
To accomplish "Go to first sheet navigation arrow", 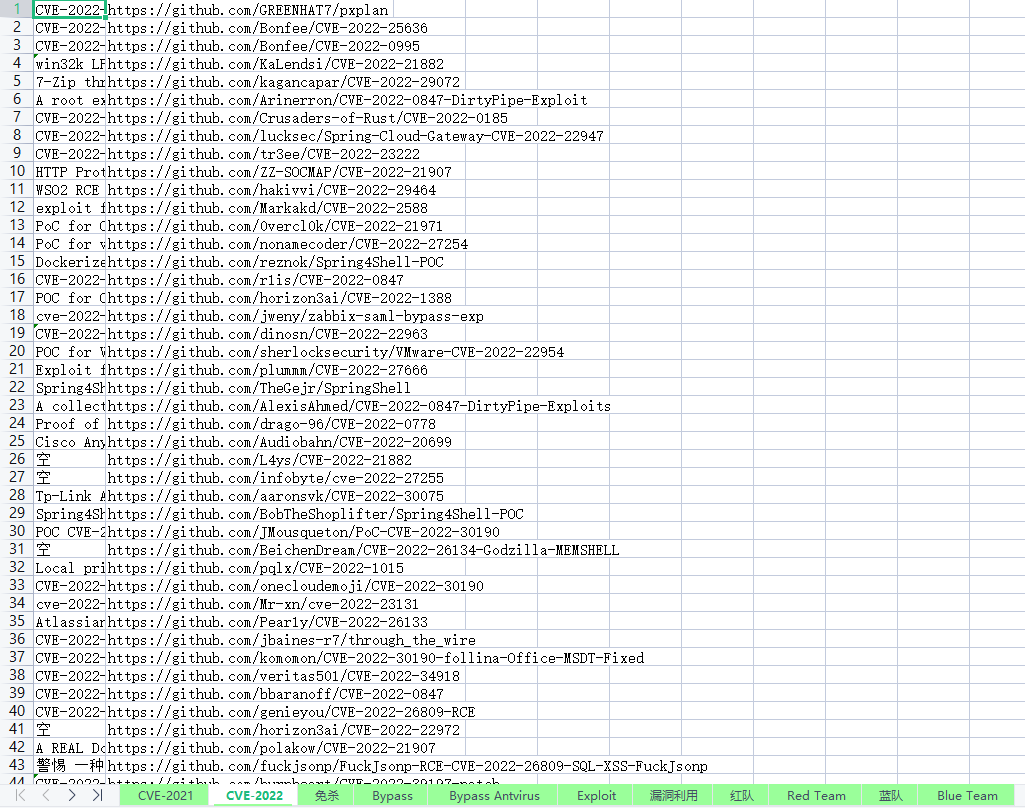I will 20,795.
